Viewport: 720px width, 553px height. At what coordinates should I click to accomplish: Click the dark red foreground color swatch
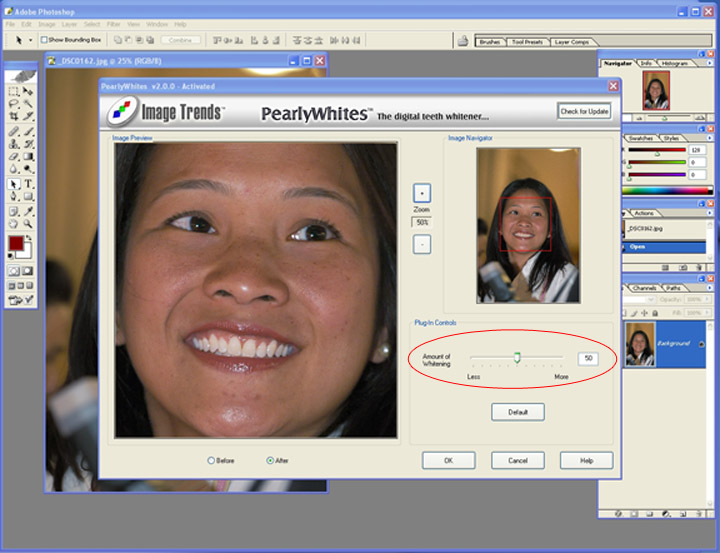point(16,243)
